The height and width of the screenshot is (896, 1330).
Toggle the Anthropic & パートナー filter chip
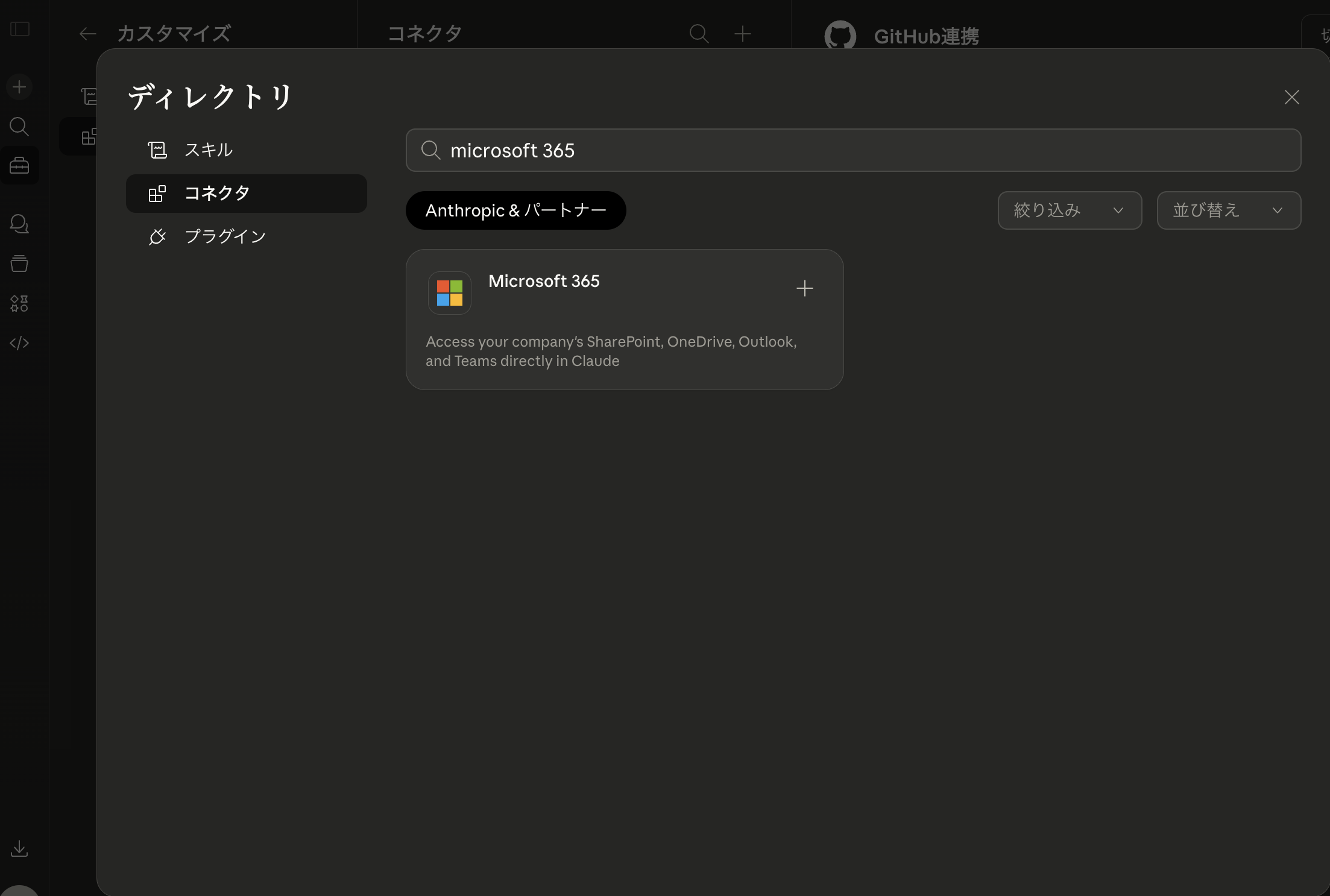(x=515, y=210)
